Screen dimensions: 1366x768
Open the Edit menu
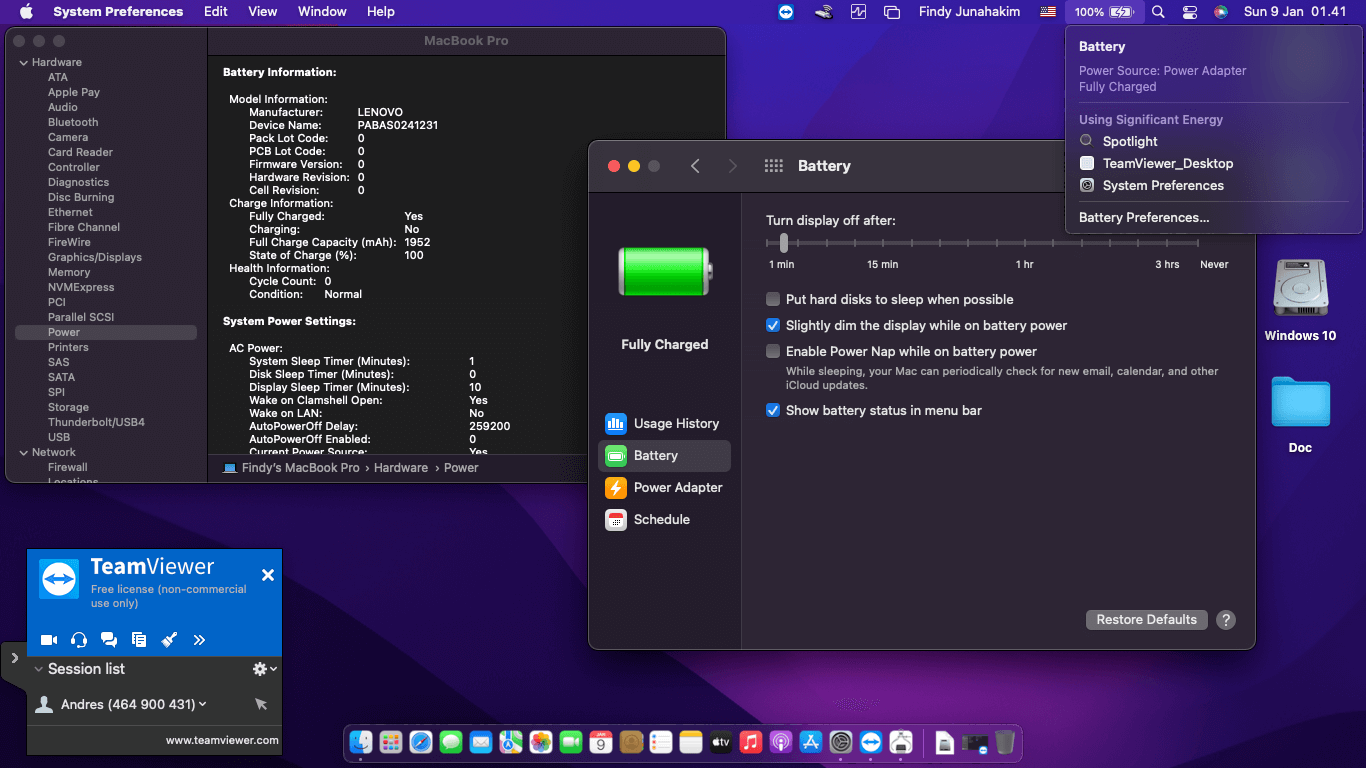(216, 12)
